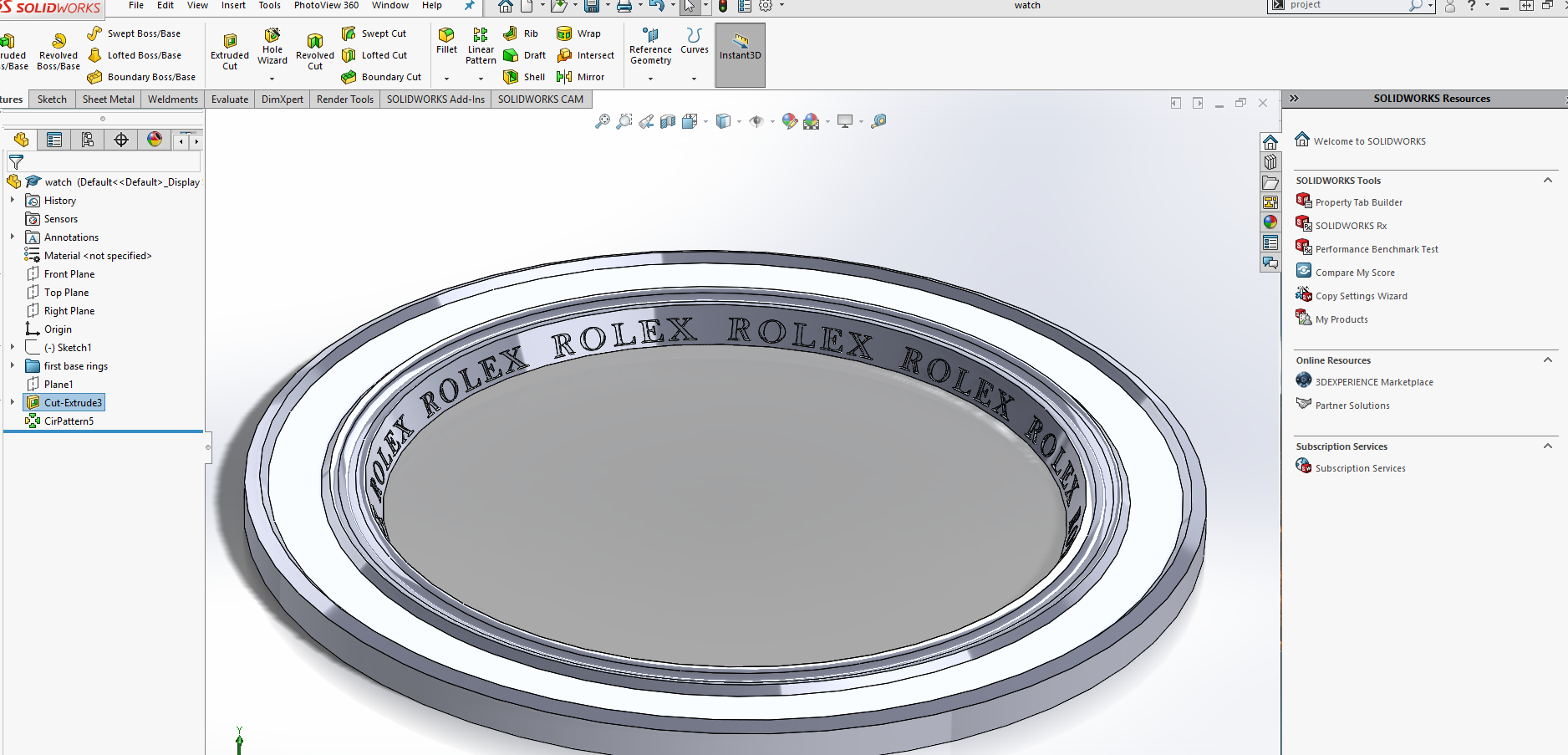Open Design Library in task pane
This screenshot has width=1568, height=755.
click(1270, 162)
